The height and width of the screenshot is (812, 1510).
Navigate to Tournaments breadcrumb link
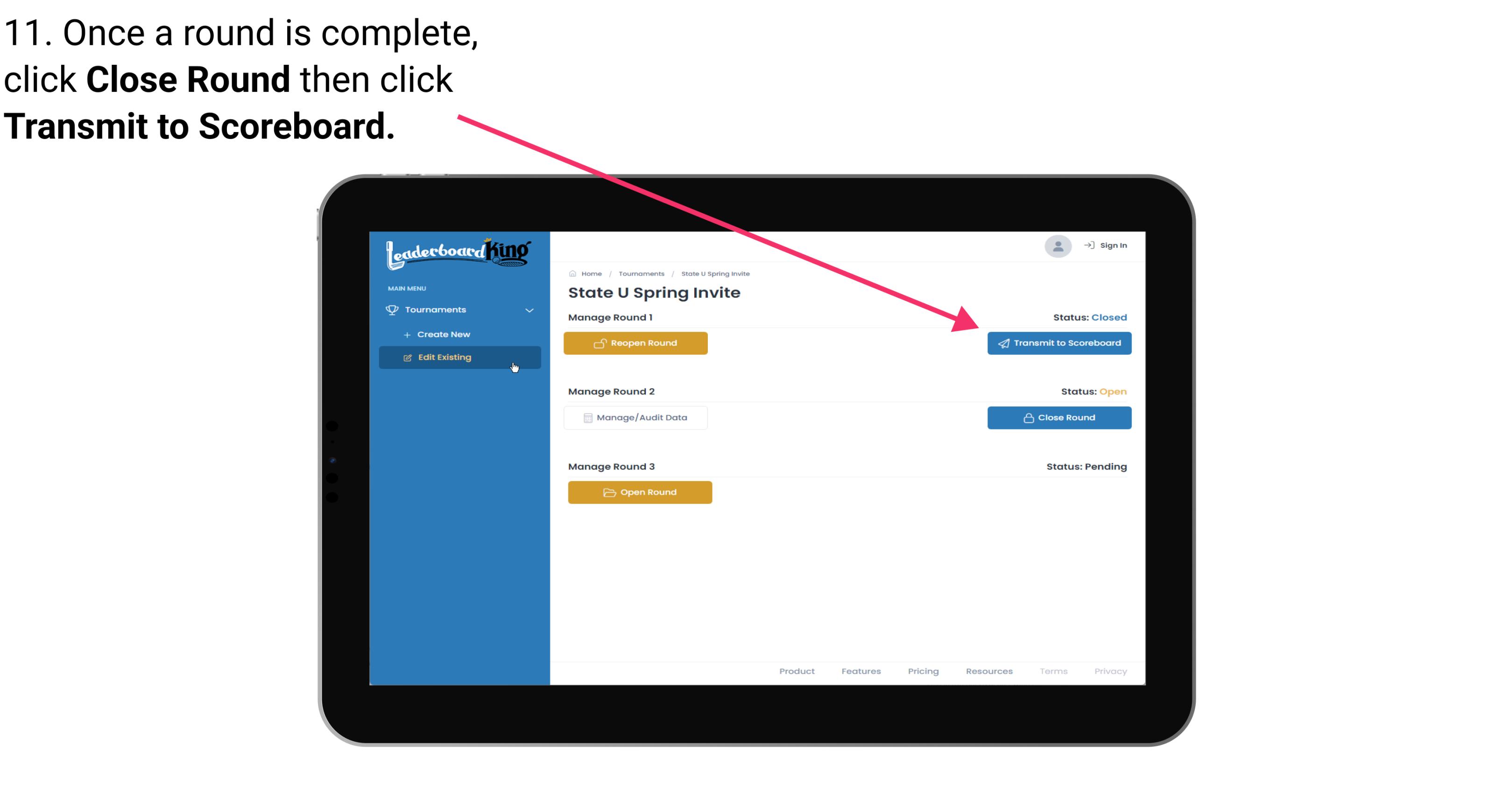641,273
